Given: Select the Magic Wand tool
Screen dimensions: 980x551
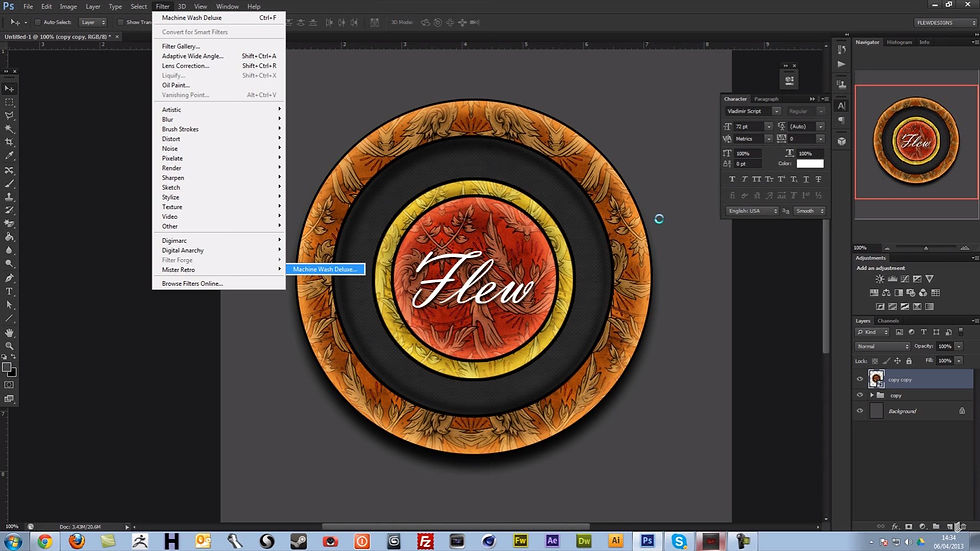Looking at the screenshot, I should pyautogui.click(x=9, y=129).
